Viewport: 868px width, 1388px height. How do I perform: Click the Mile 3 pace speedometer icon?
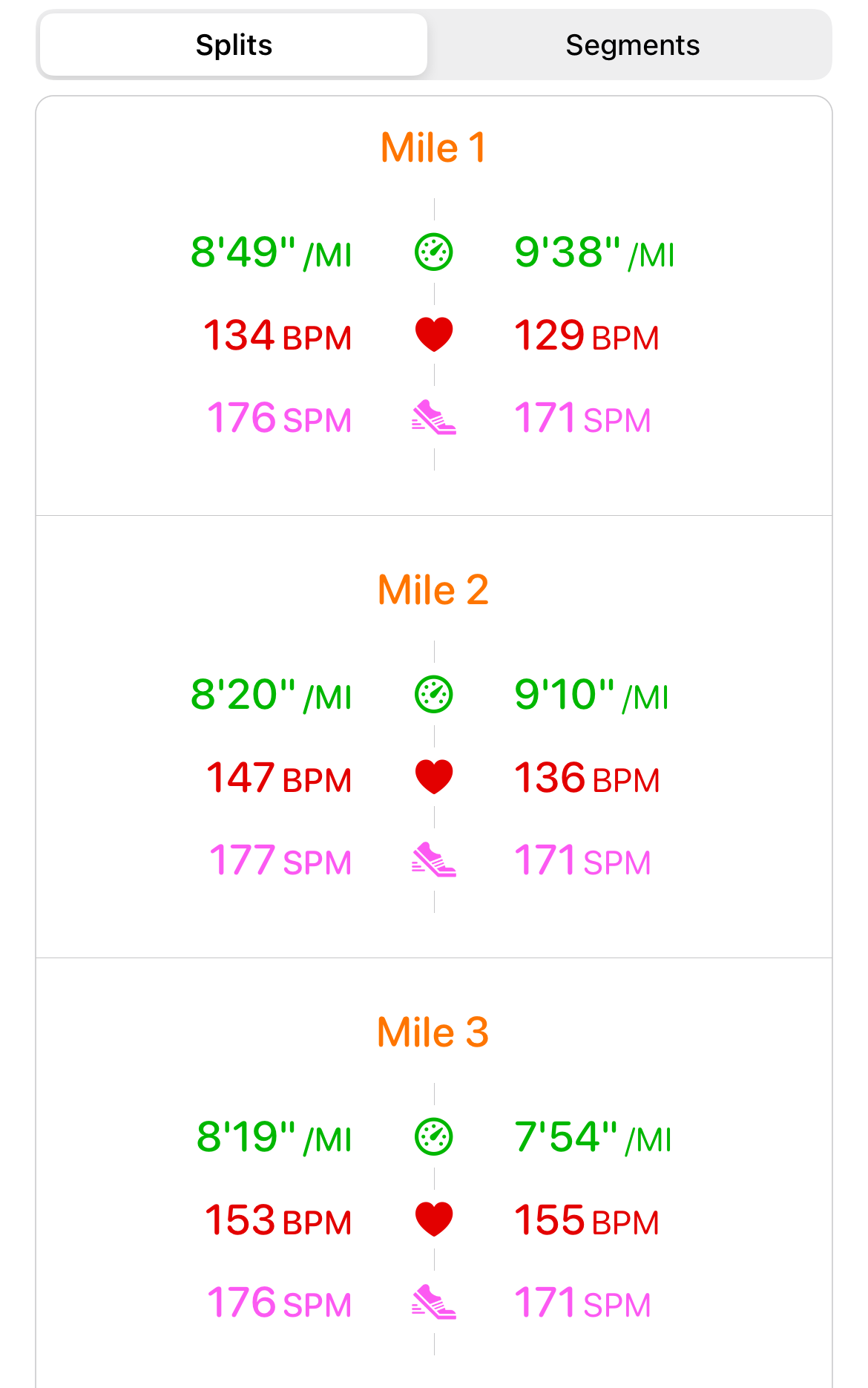434,1137
